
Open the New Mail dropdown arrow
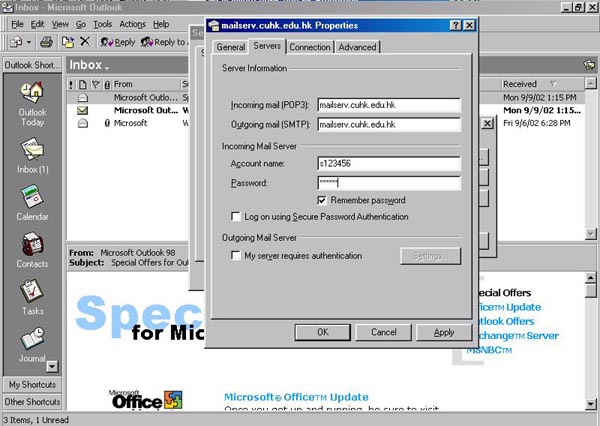(x=28, y=42)
